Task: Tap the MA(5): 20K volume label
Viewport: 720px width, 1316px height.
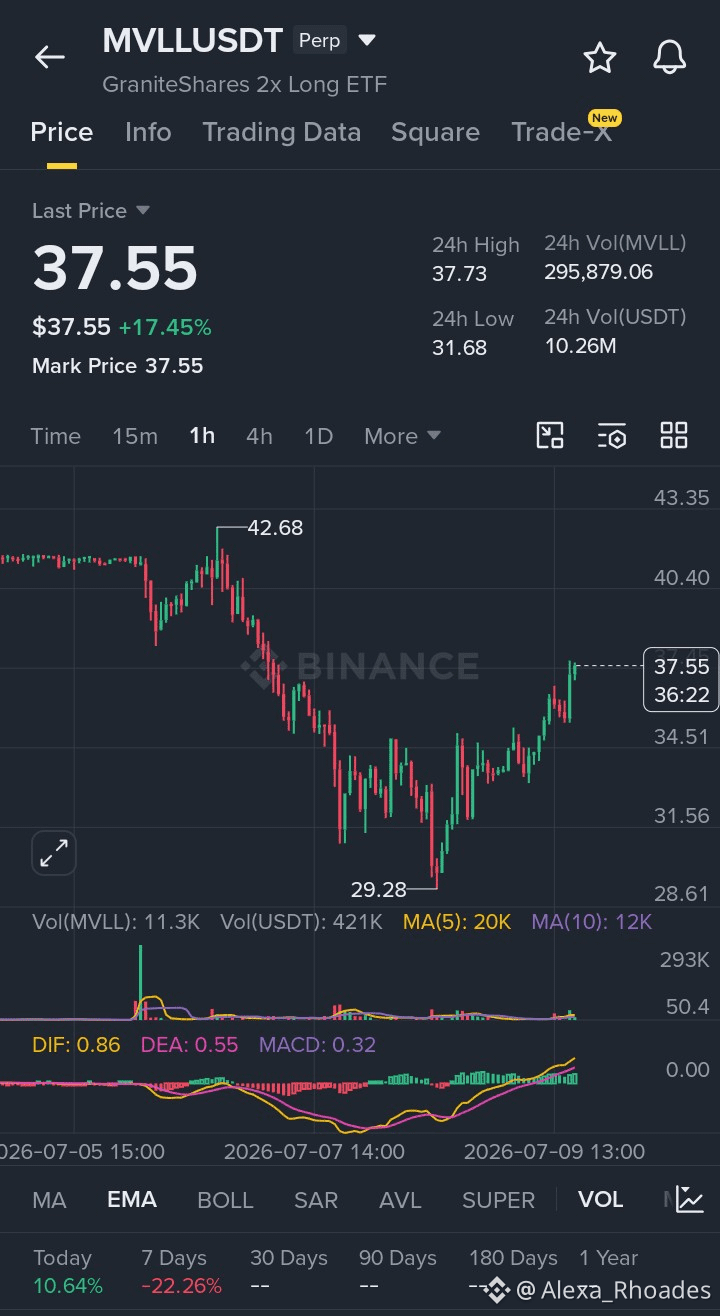Action: 457,922
